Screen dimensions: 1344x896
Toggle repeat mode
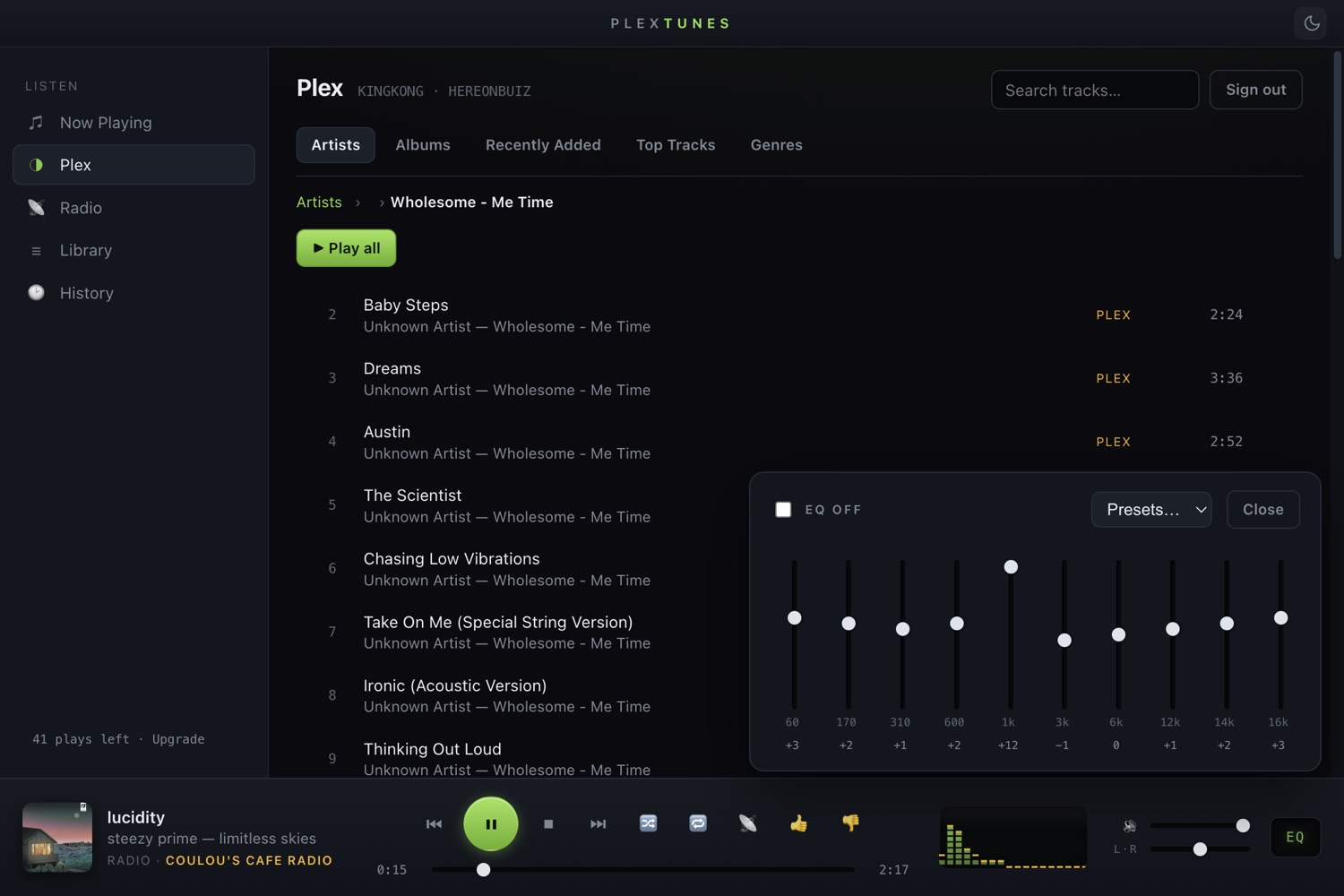(x=698, y=823)
